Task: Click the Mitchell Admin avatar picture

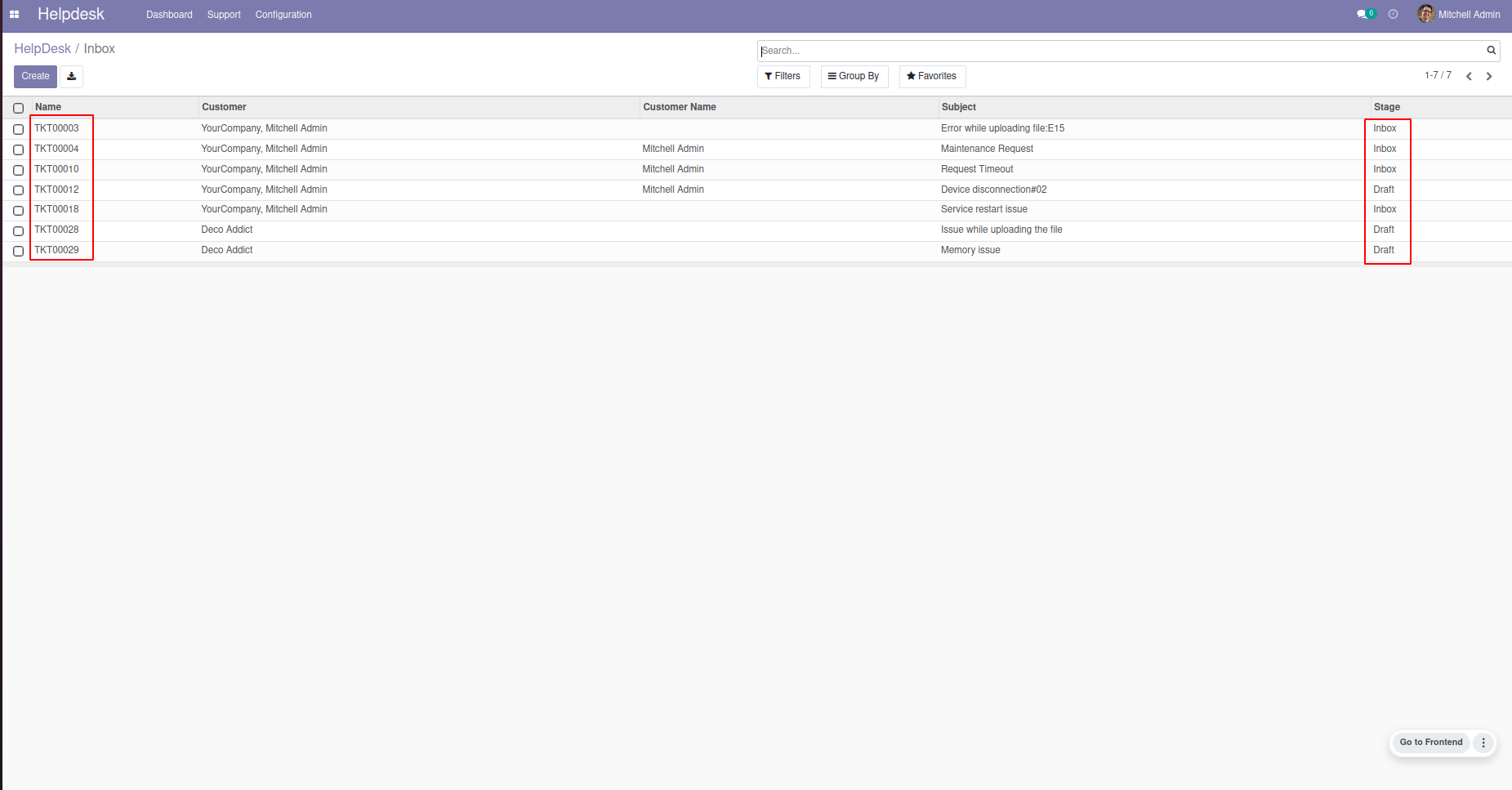Action: (1426, 14)
